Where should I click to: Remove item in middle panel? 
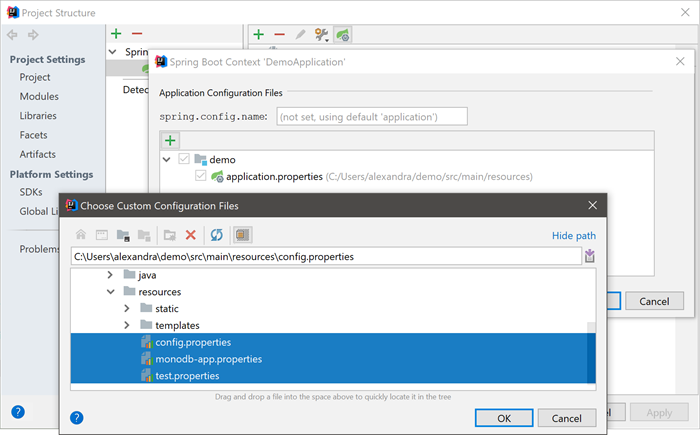(137, 33)
